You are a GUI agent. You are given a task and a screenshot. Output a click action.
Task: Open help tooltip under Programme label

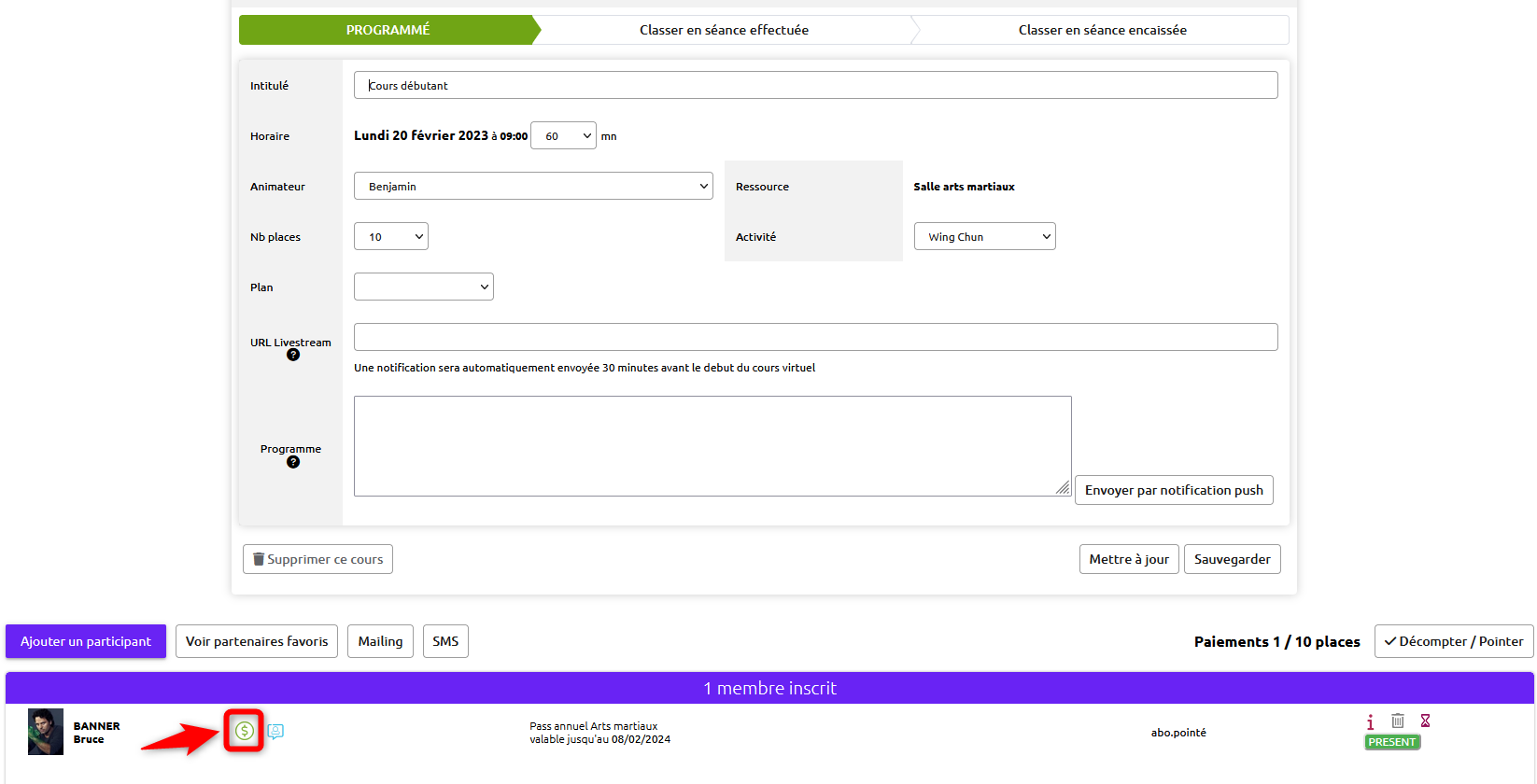click(x=293, y=462)
